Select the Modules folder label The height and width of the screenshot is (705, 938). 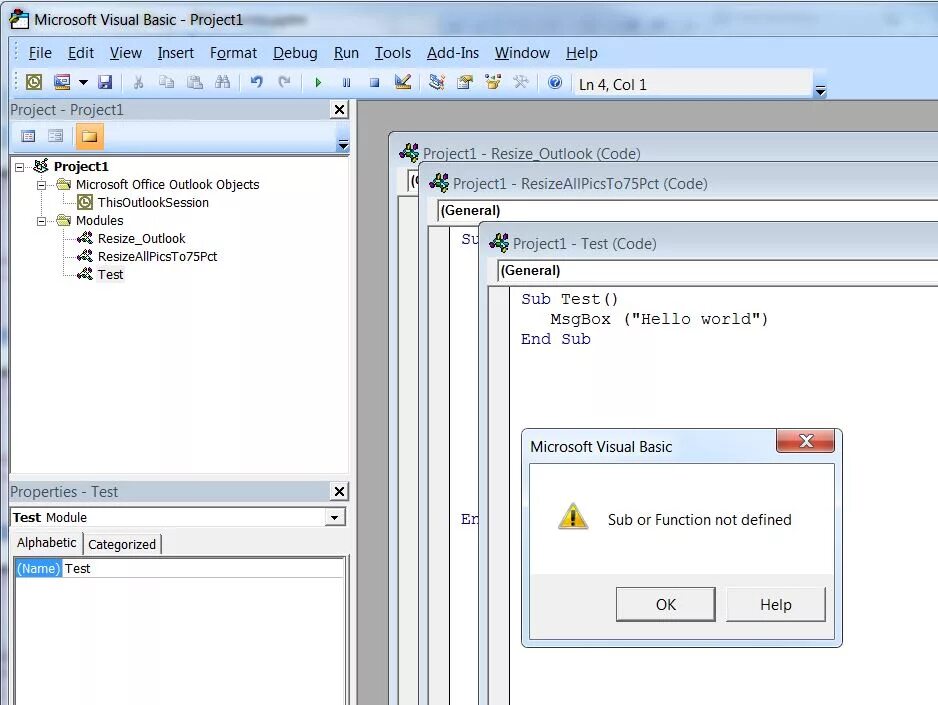click(x=99, y=221)
